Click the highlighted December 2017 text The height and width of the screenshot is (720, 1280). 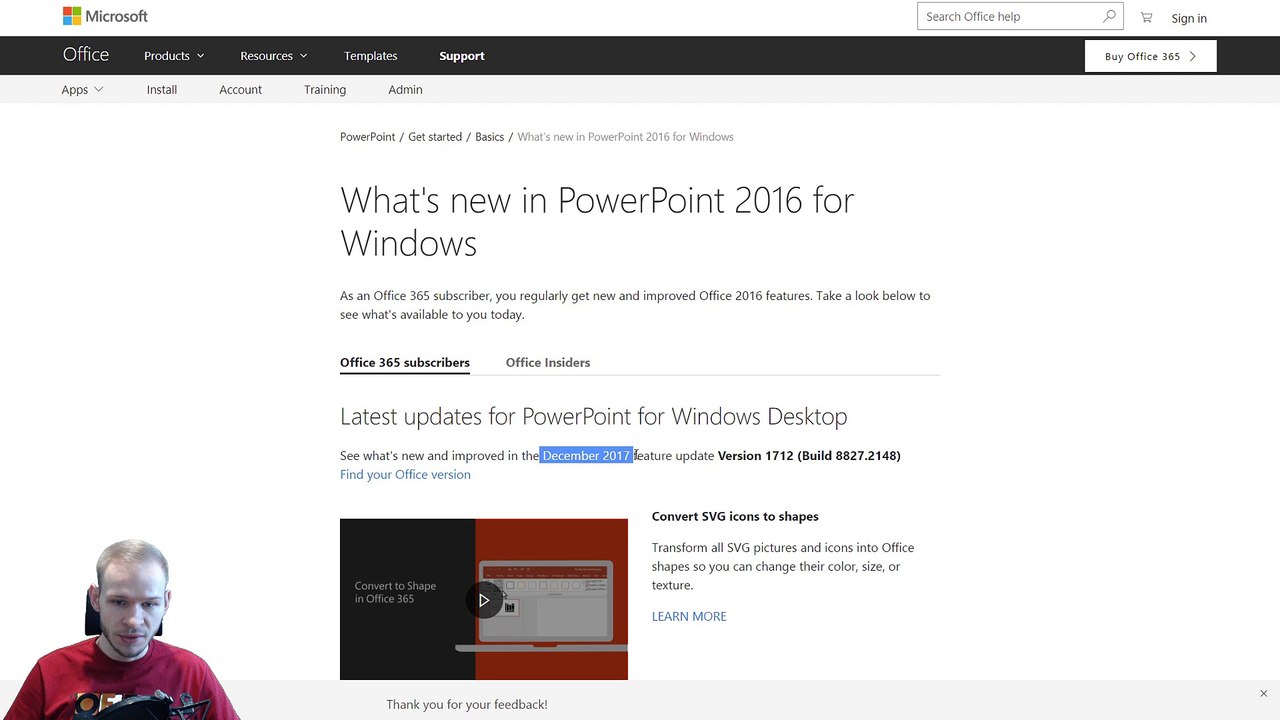click(x=587, y=456)
